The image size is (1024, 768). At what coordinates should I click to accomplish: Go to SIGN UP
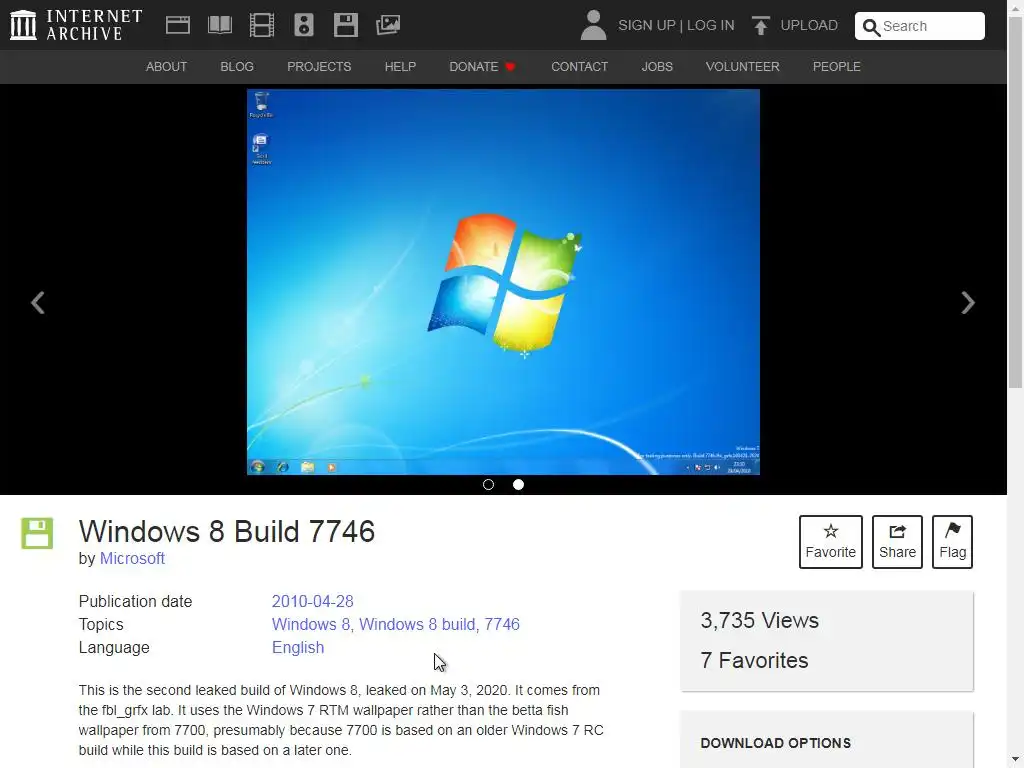coord(647,25)
